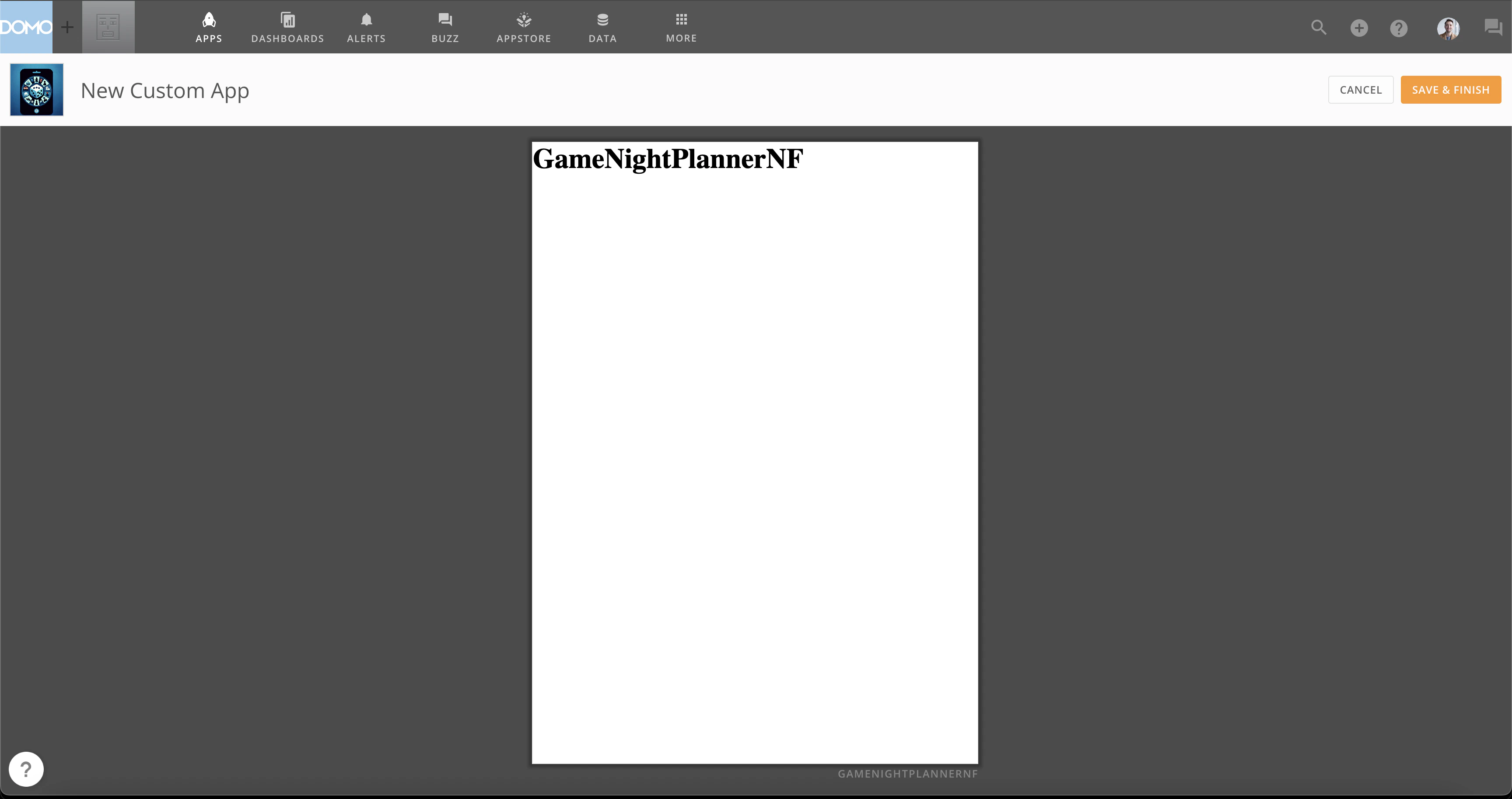1512x799 pixels.
Task: Click the plus icon beside Domo logo
Action: 67,27
